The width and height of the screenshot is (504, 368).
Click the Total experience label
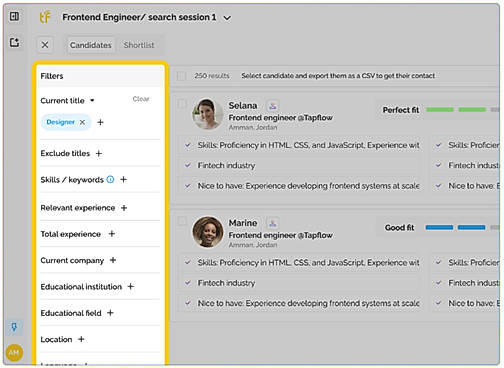[70, 234]
